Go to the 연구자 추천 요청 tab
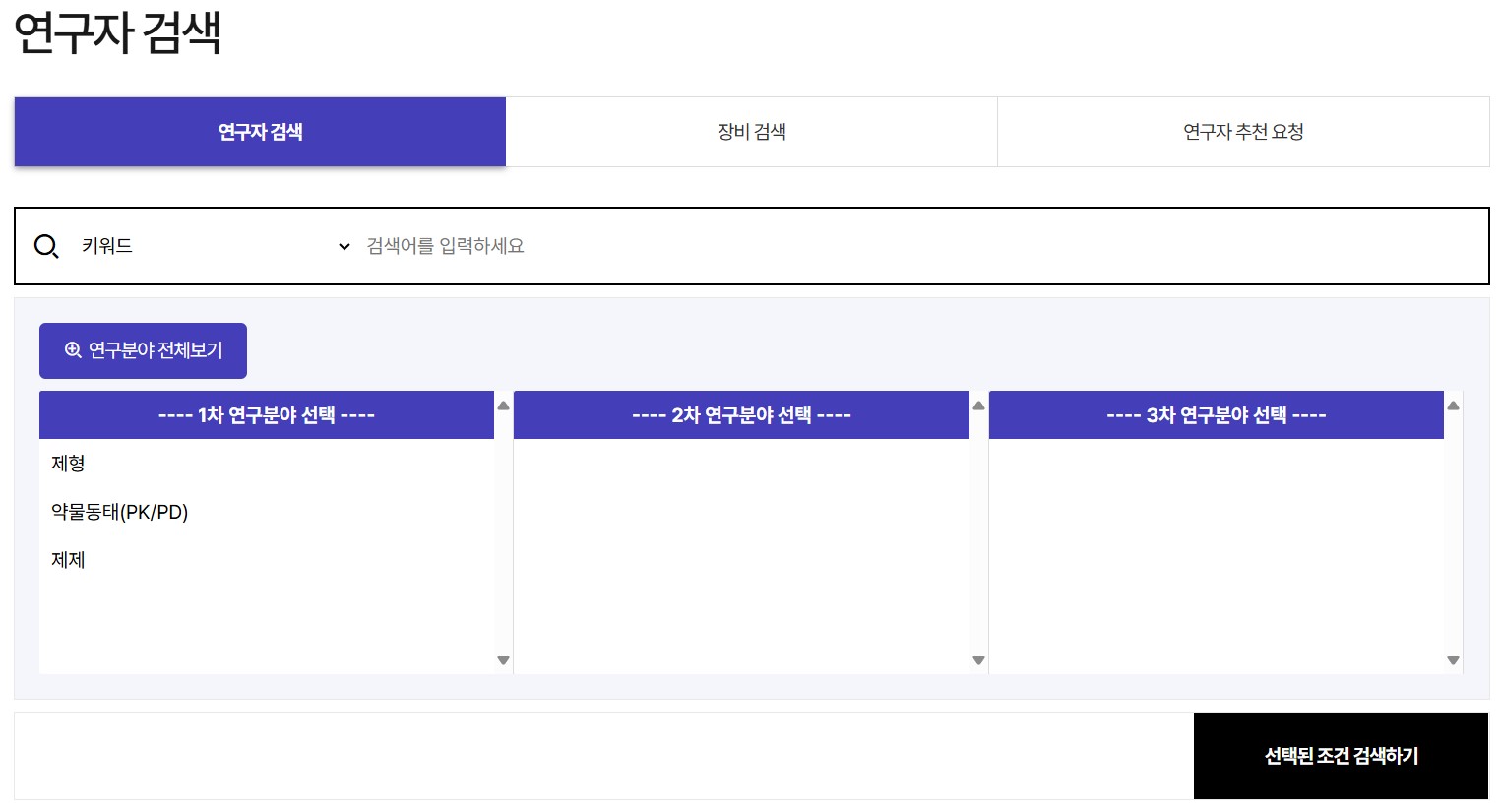1501x812 pixels. click(1242, 132)
